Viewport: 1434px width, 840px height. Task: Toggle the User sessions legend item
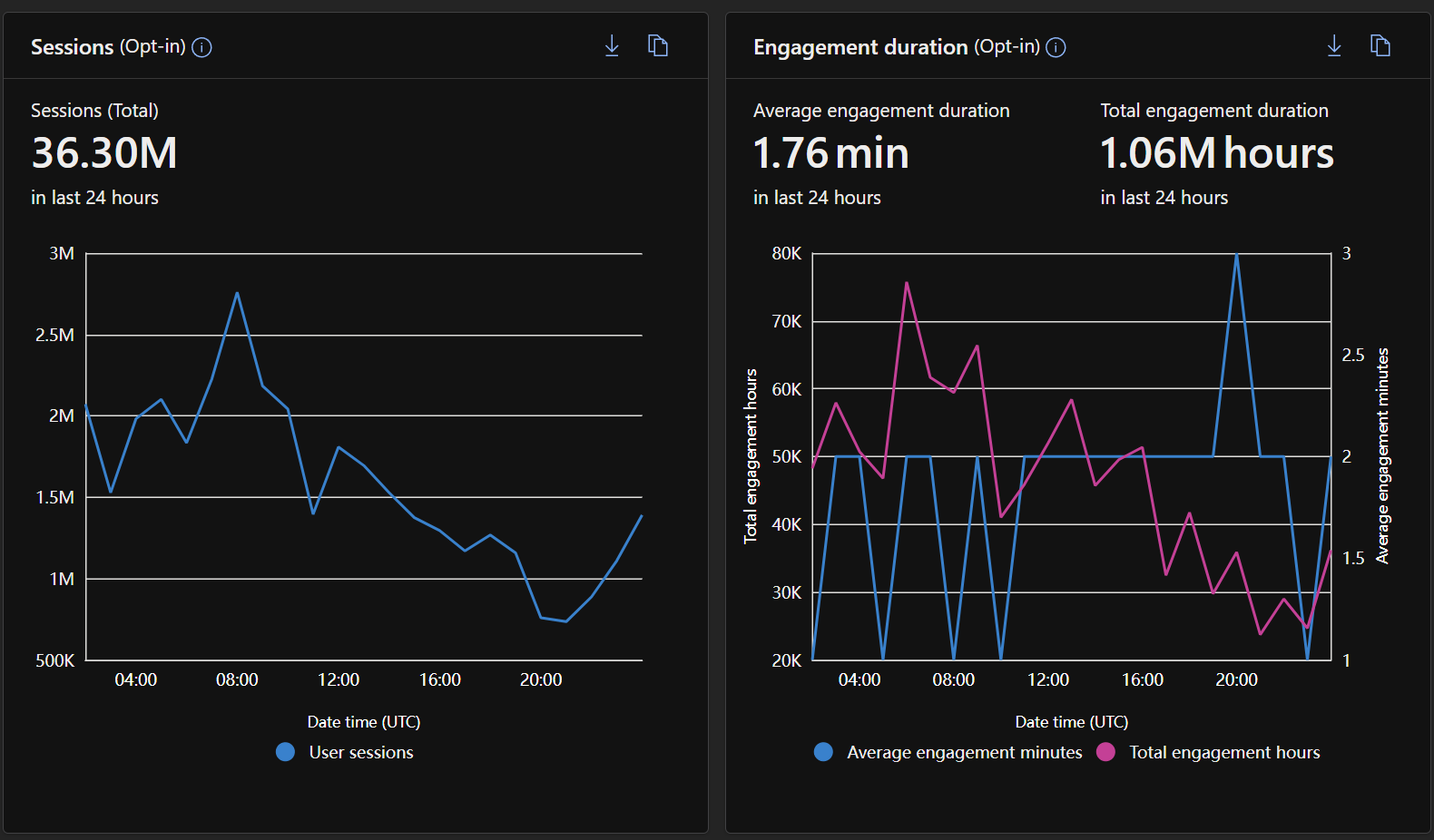(x=345, y=752)
